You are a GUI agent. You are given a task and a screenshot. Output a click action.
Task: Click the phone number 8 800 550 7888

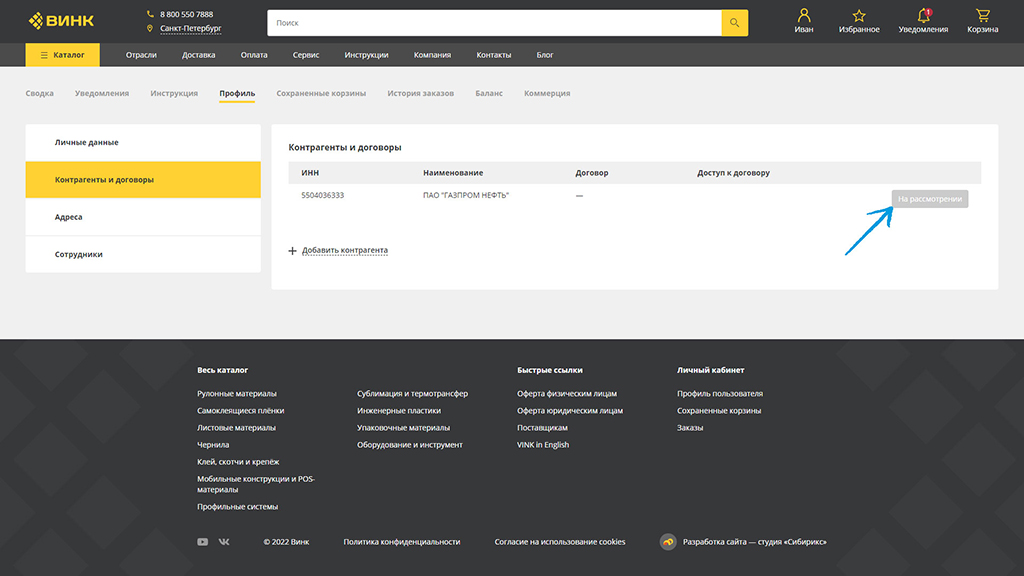pyautogui.click(x=187, y=14)
